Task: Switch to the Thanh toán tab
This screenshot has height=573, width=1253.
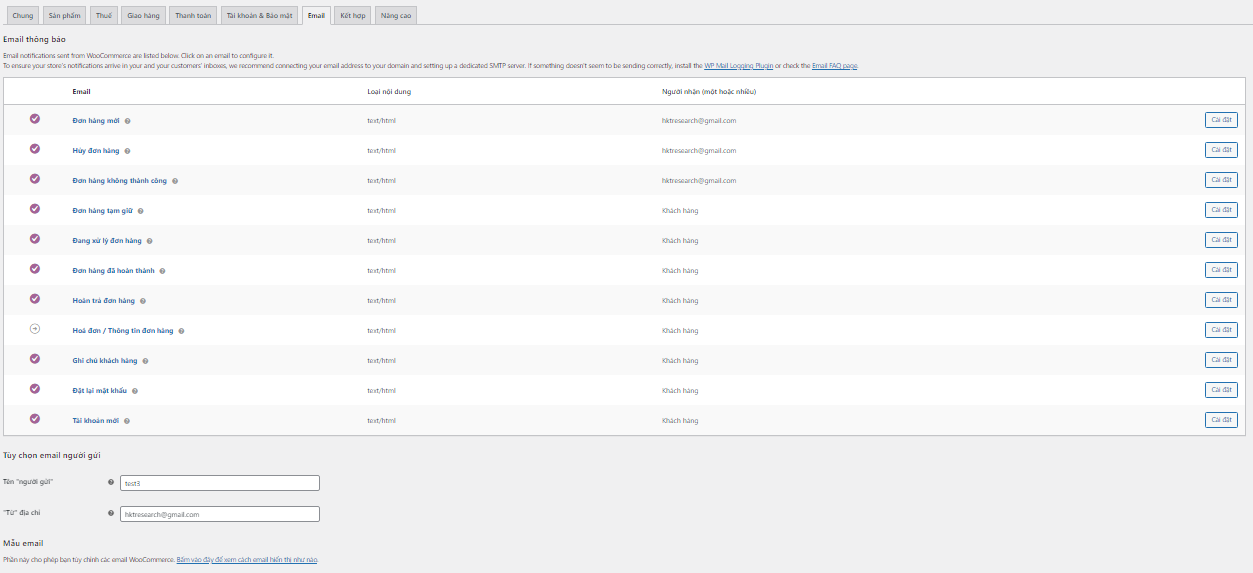Action: pyautogui.click(x=193, y=16)
